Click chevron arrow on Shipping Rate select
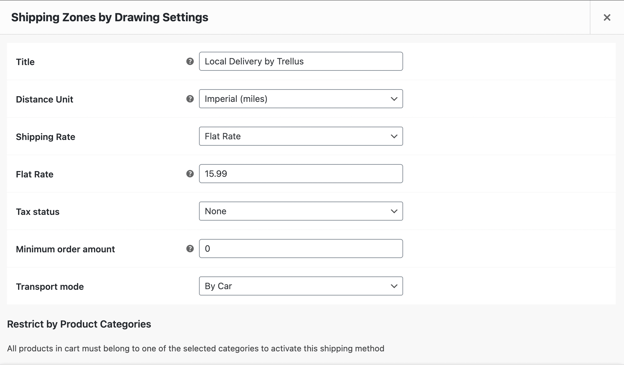The height and width of the screenshot is (365, 624). [394, 136]
